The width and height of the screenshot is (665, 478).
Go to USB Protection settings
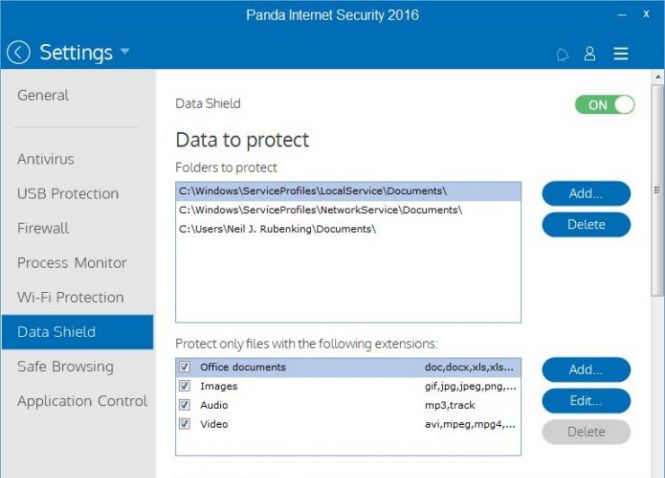click(x=68, y=193)
